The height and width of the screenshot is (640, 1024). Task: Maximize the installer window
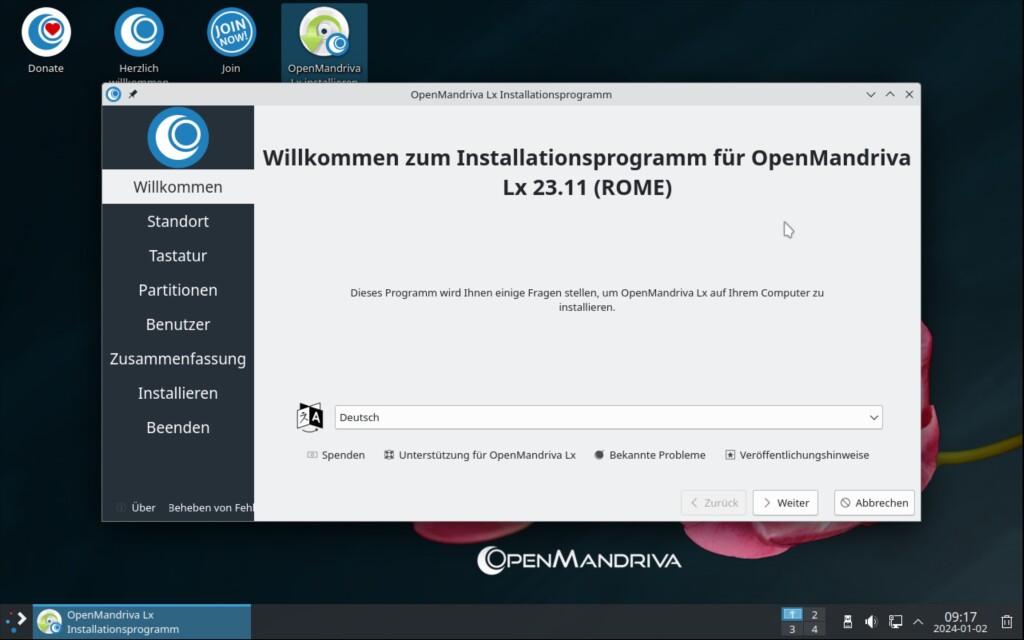point(890,94)
